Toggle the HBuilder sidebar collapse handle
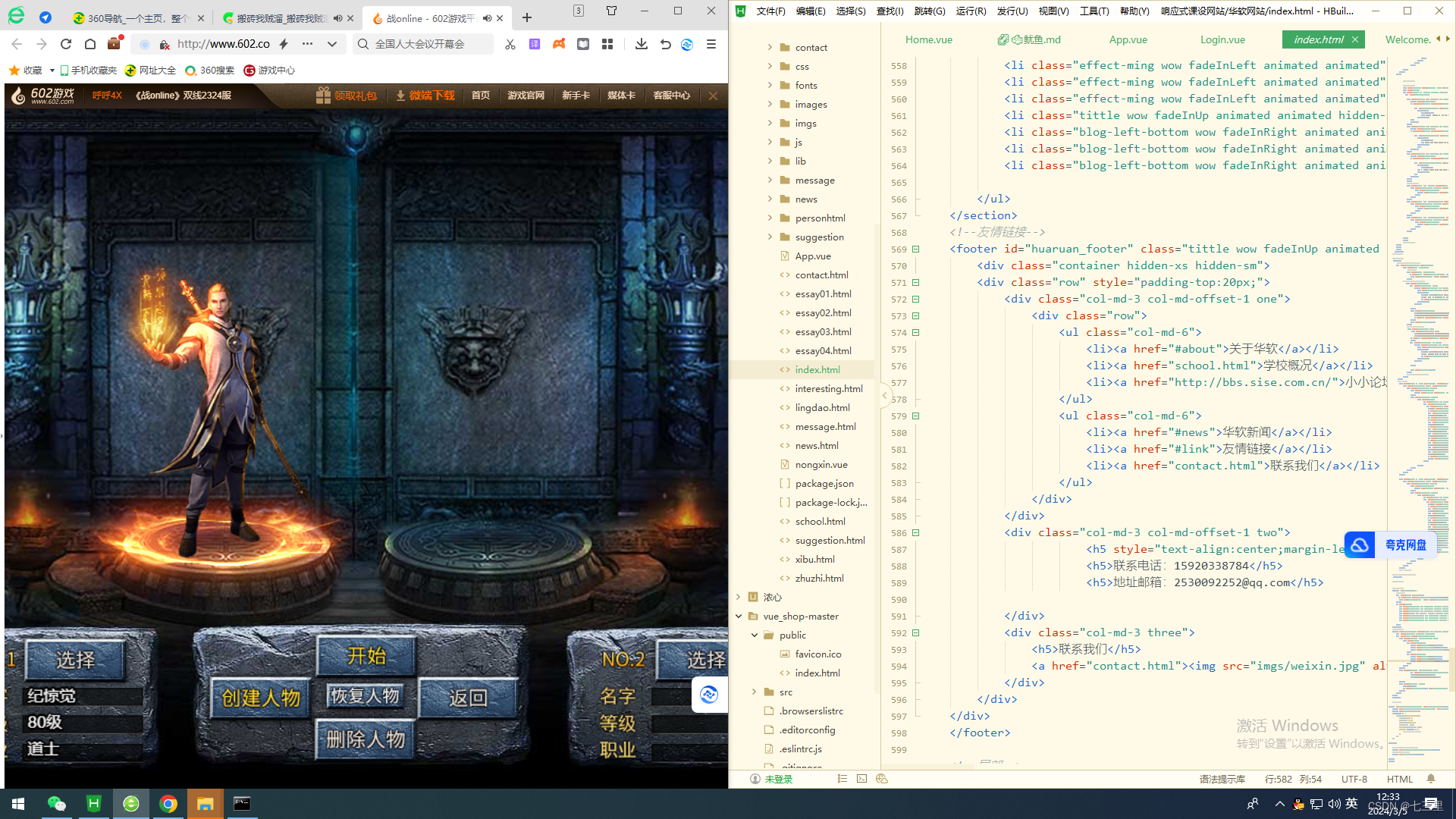This screenshot has height=819, width=1456. 884,396
